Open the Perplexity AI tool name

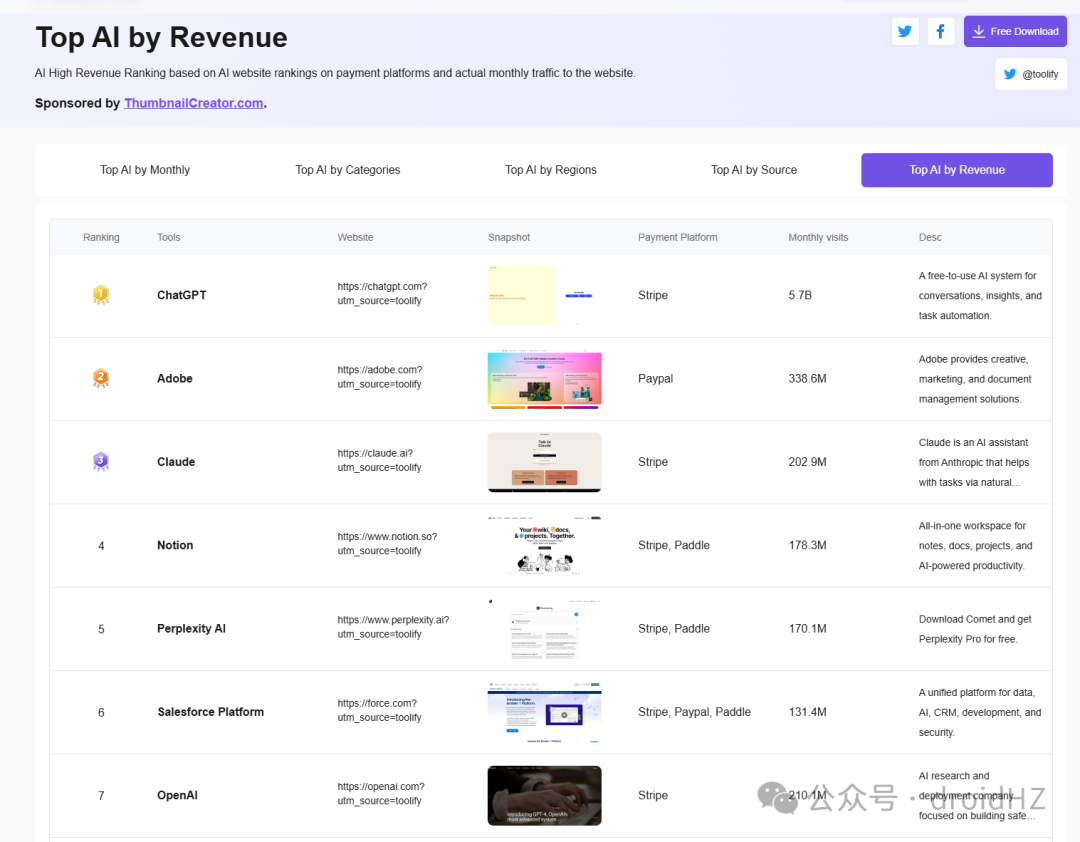pyautogui.click(x=191, y=628)
